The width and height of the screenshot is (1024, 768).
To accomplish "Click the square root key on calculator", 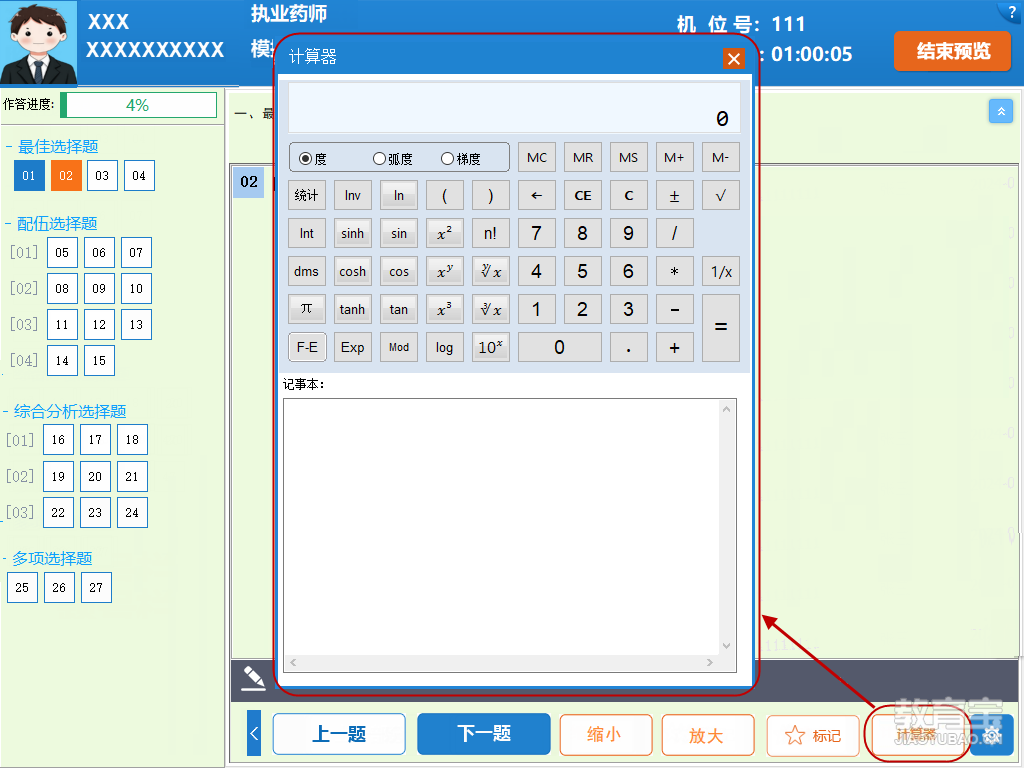I will (x=720, y=195).
